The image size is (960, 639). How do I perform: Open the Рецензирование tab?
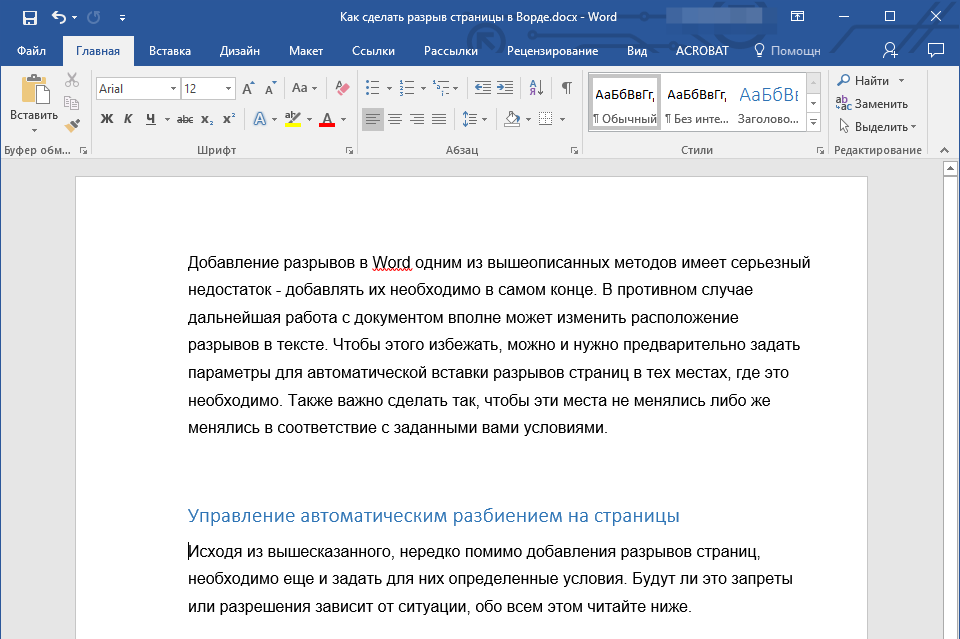pos(552,51)
